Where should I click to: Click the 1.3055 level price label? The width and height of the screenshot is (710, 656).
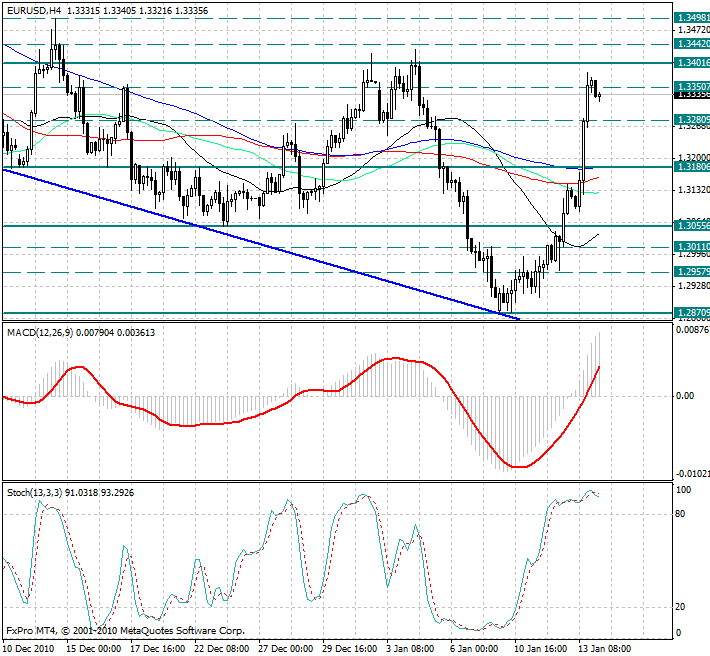click(692, 225)
